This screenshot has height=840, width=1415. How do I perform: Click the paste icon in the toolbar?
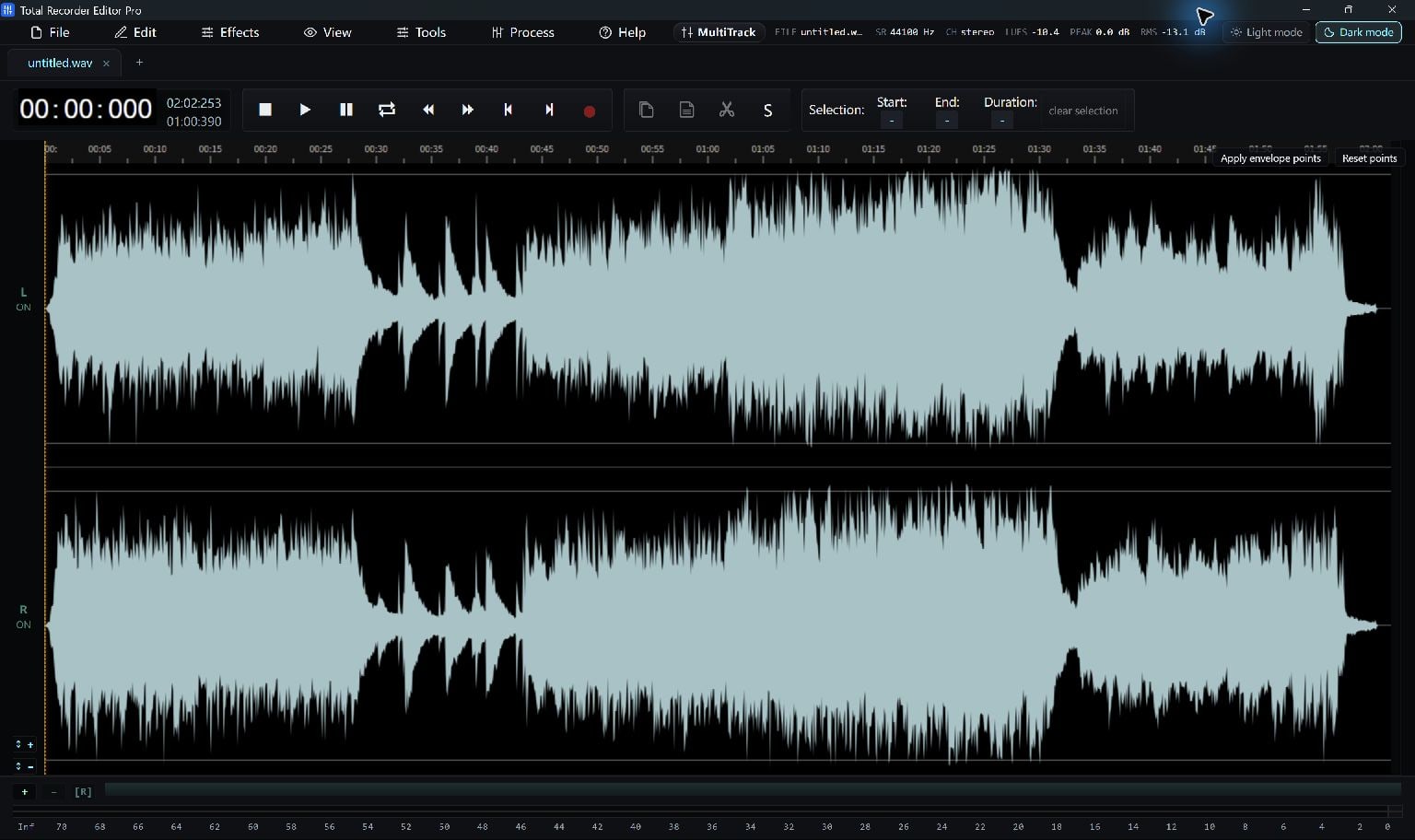(686, 110)
